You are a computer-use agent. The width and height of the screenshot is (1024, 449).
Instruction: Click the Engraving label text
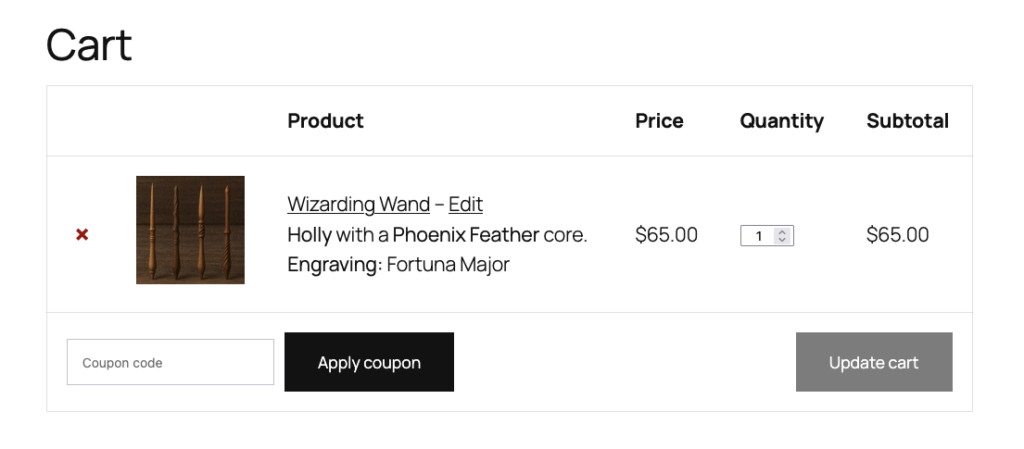[334, 265]
